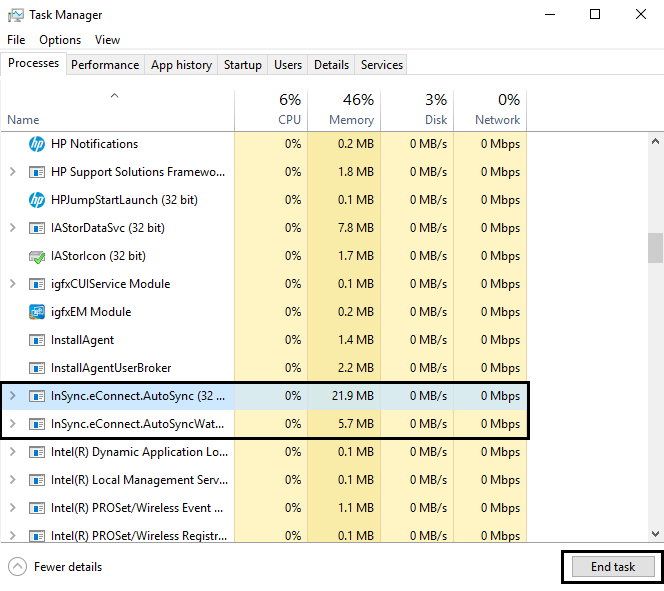The image size is (664, 591).
Task: Expand the HP Support Solutions Framework row
Action: pos(13,172)
